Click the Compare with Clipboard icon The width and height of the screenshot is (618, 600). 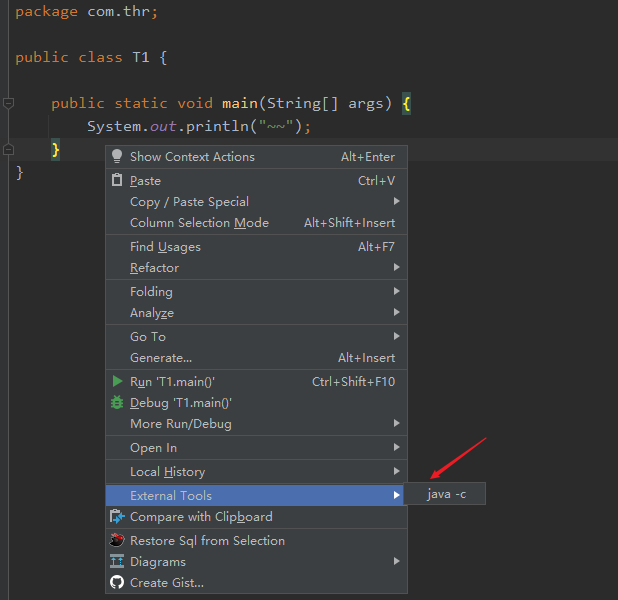[x=117, y=516]
